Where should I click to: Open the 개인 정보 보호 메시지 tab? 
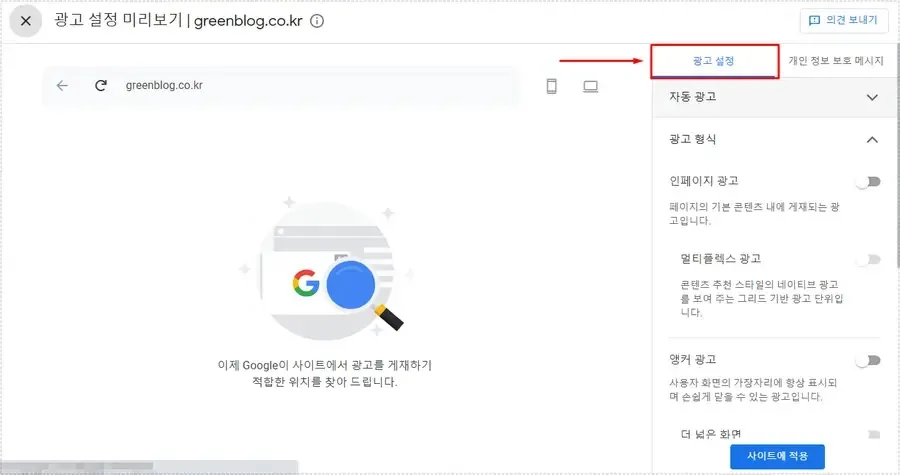836,61
